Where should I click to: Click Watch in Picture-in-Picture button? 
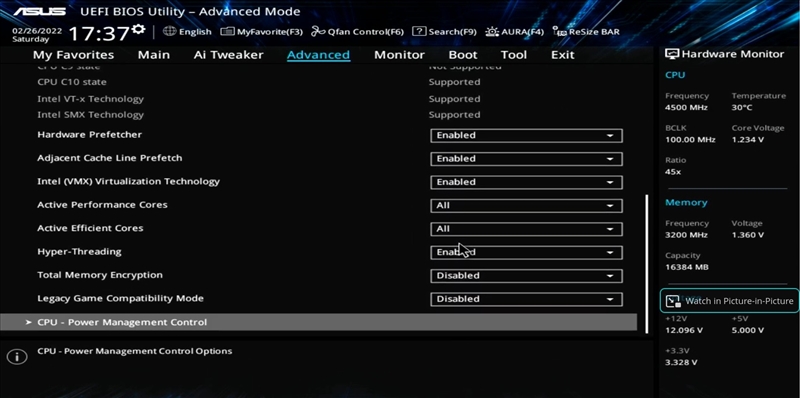click(x=730, y=301)
